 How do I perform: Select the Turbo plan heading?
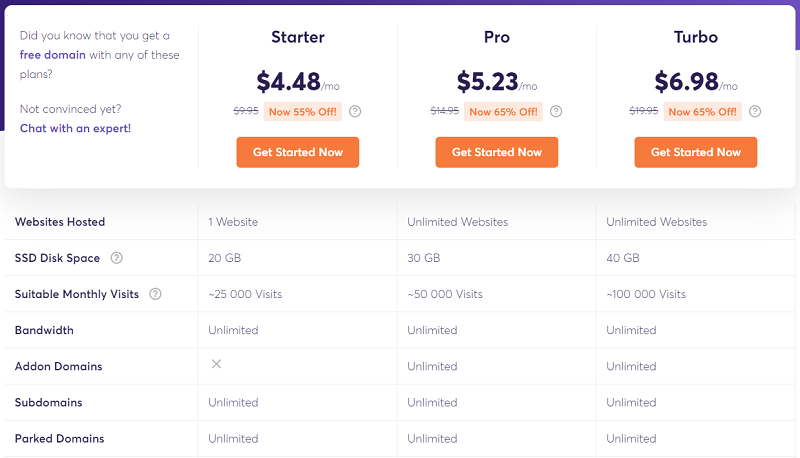click(x=696, y=37)
